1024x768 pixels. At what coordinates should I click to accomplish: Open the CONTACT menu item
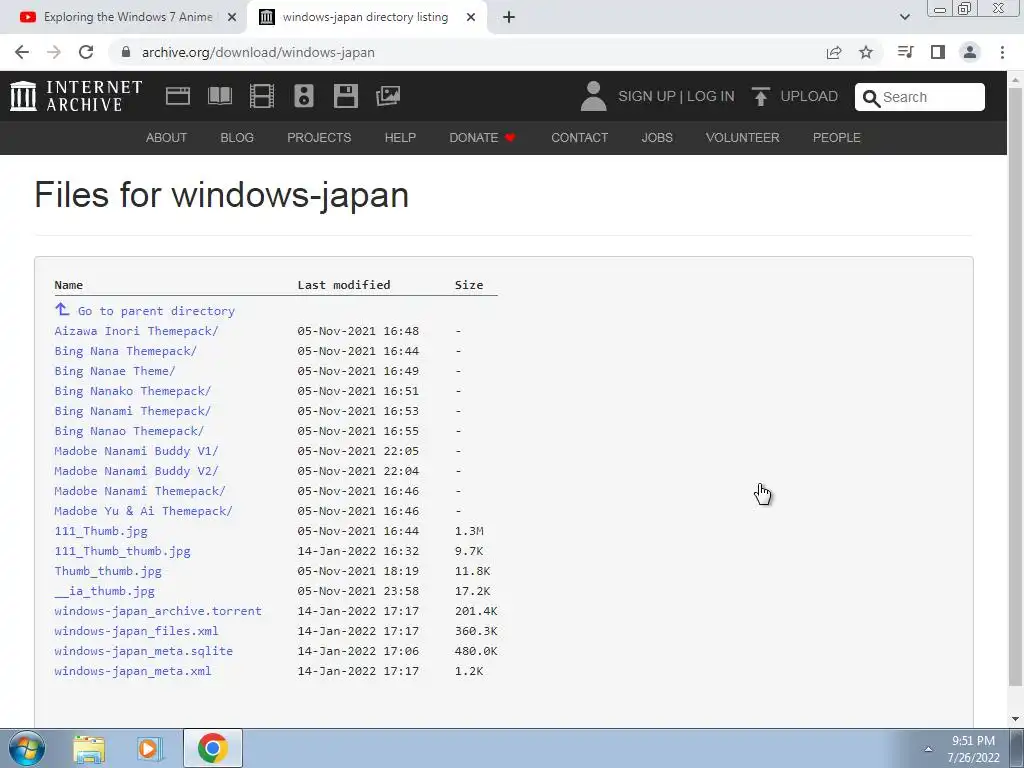579,138
